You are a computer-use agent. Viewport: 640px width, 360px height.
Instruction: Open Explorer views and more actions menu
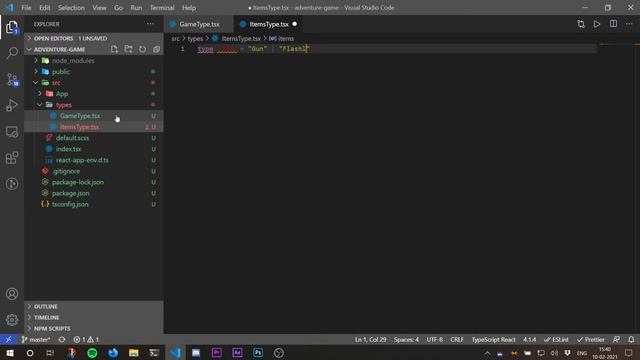click(151, 24)
